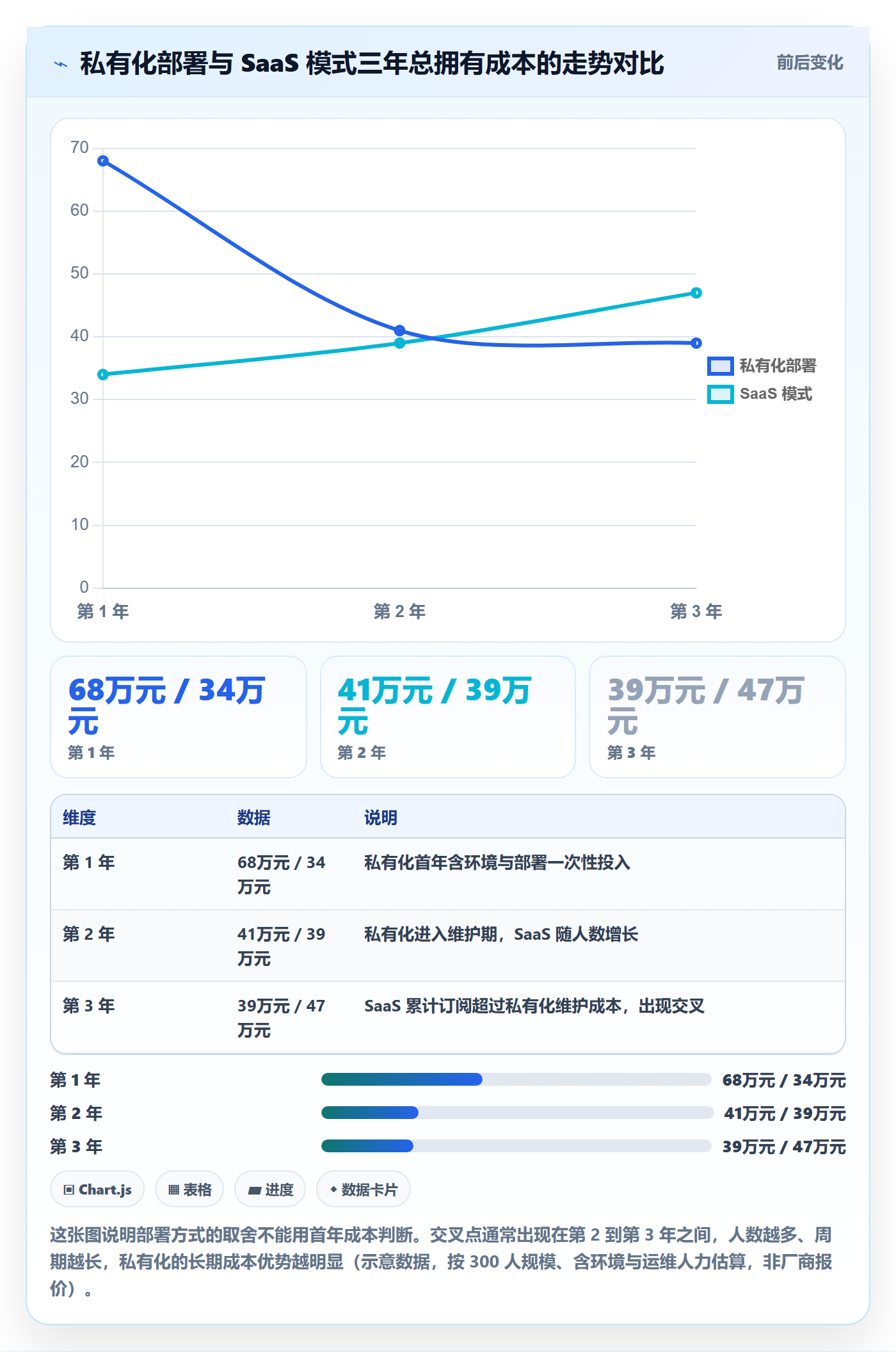Click the 数据 column header

254,817
